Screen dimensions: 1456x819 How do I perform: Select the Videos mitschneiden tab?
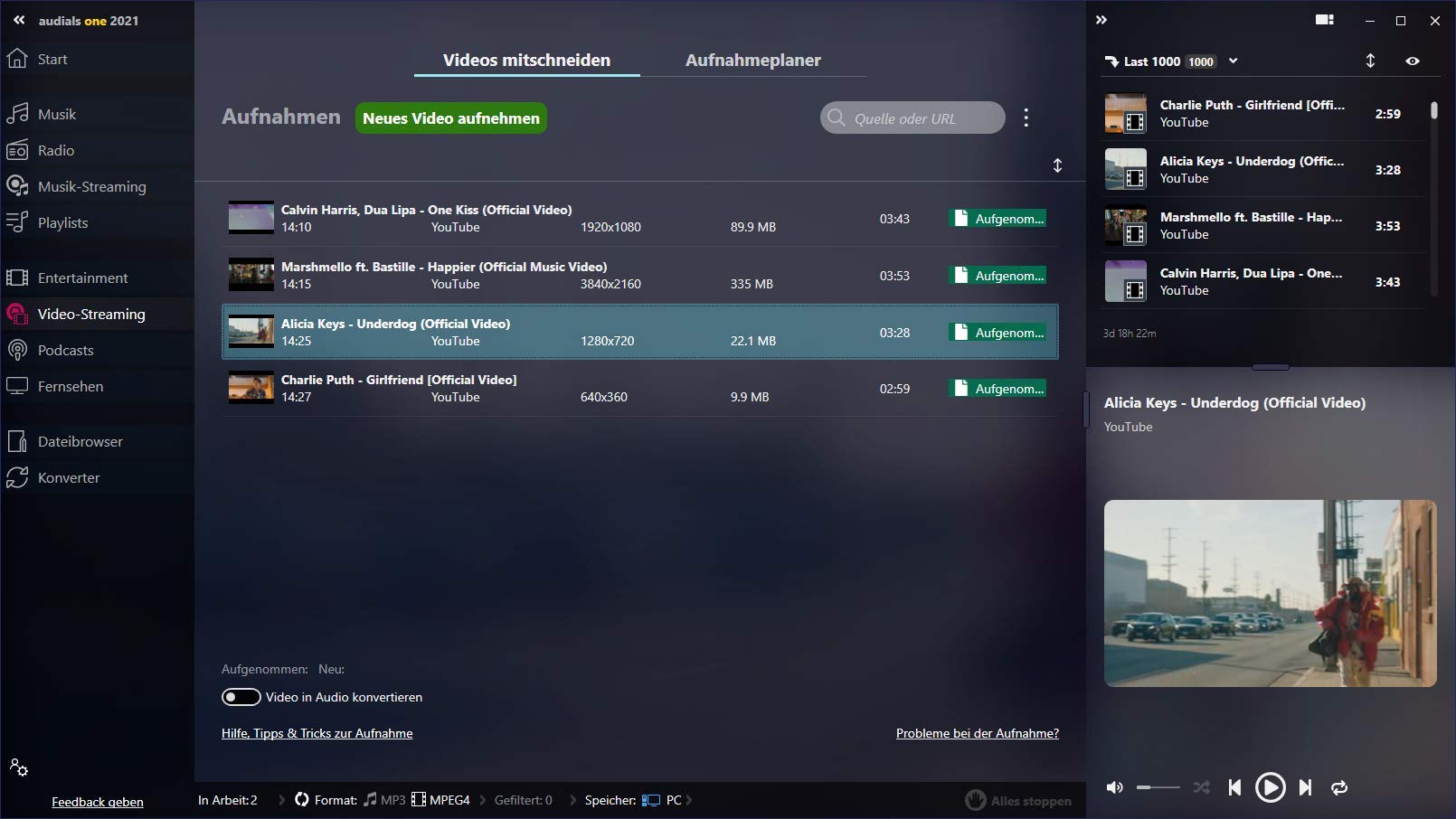526,60
